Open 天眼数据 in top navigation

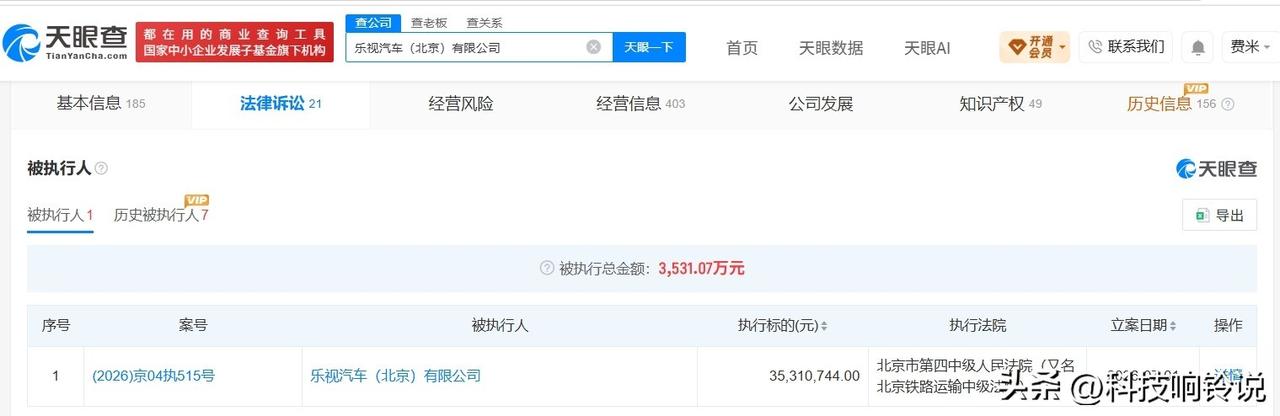click(831, 47)
